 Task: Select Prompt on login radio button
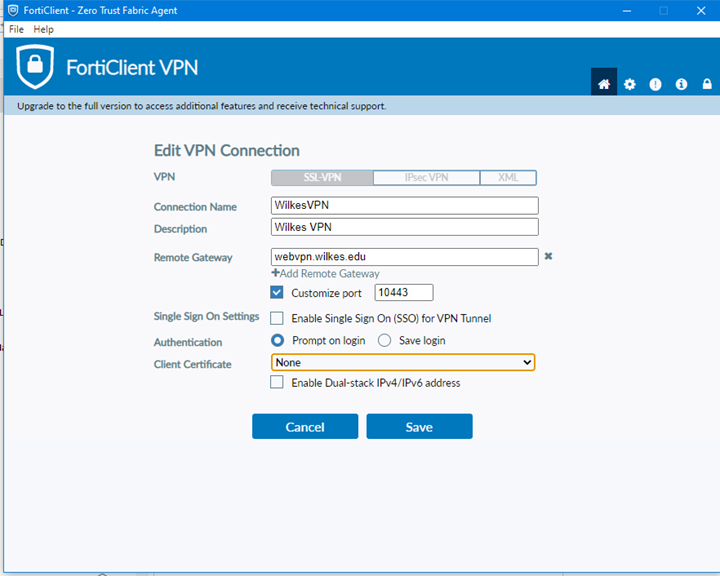277,340
